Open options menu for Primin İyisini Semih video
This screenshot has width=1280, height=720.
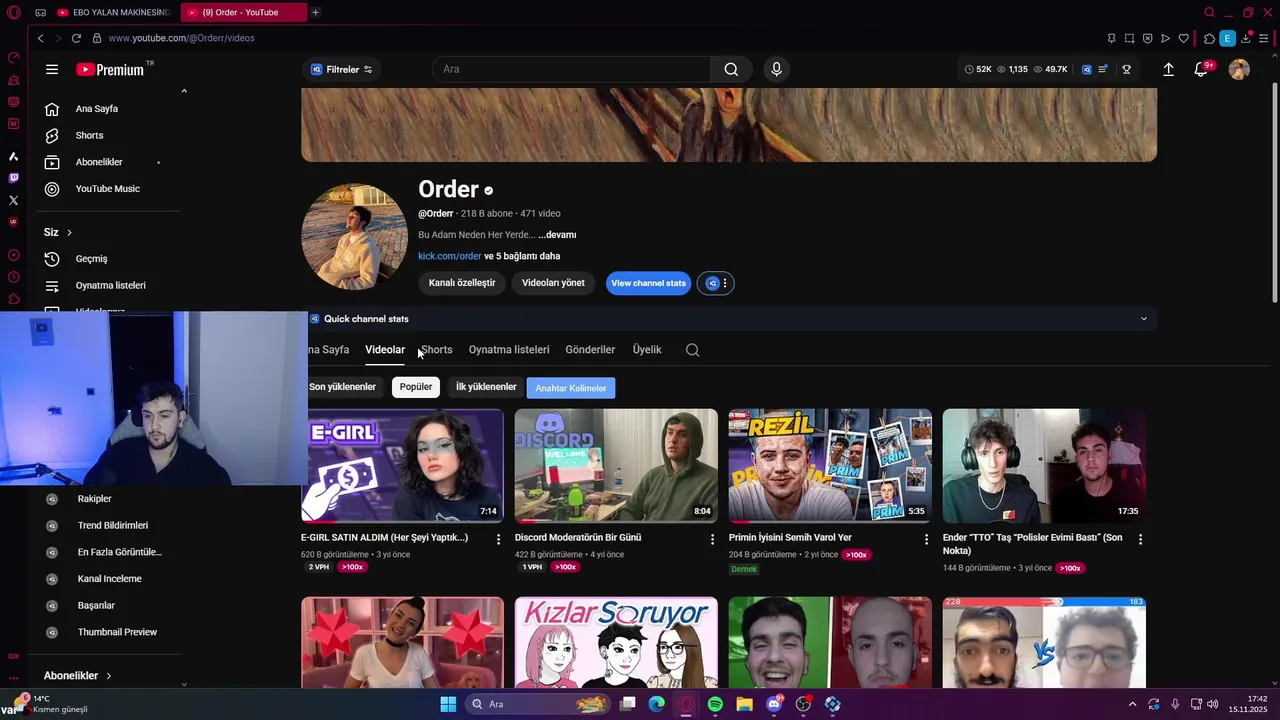click(926, 539)
